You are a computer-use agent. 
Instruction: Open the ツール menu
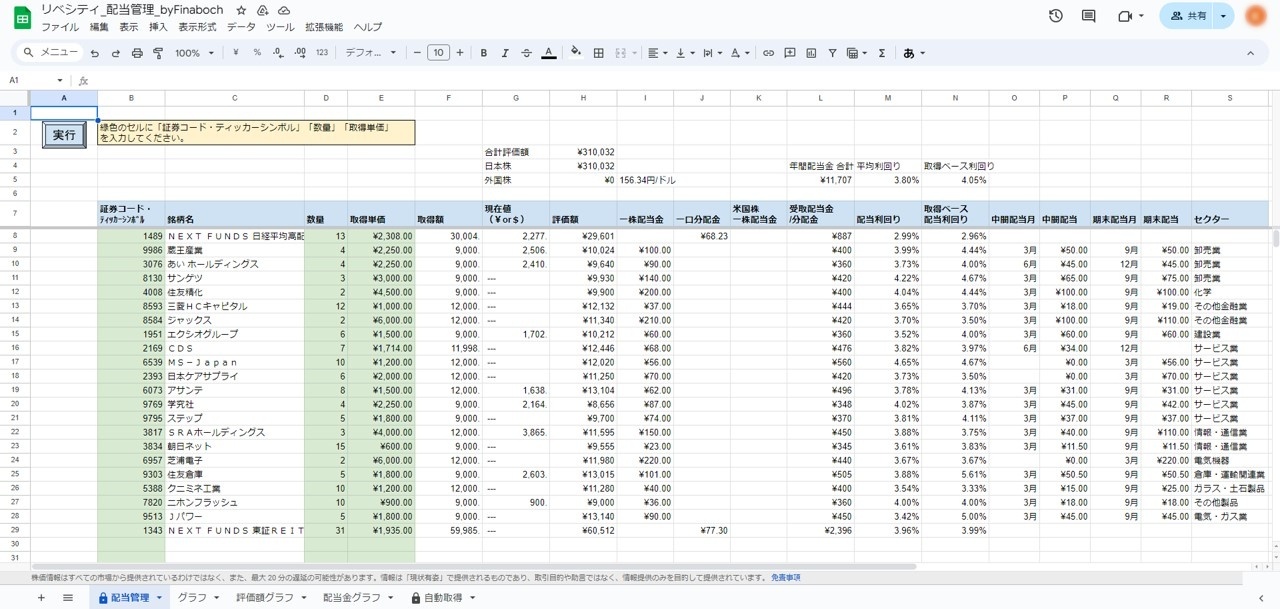coord(280,27)
